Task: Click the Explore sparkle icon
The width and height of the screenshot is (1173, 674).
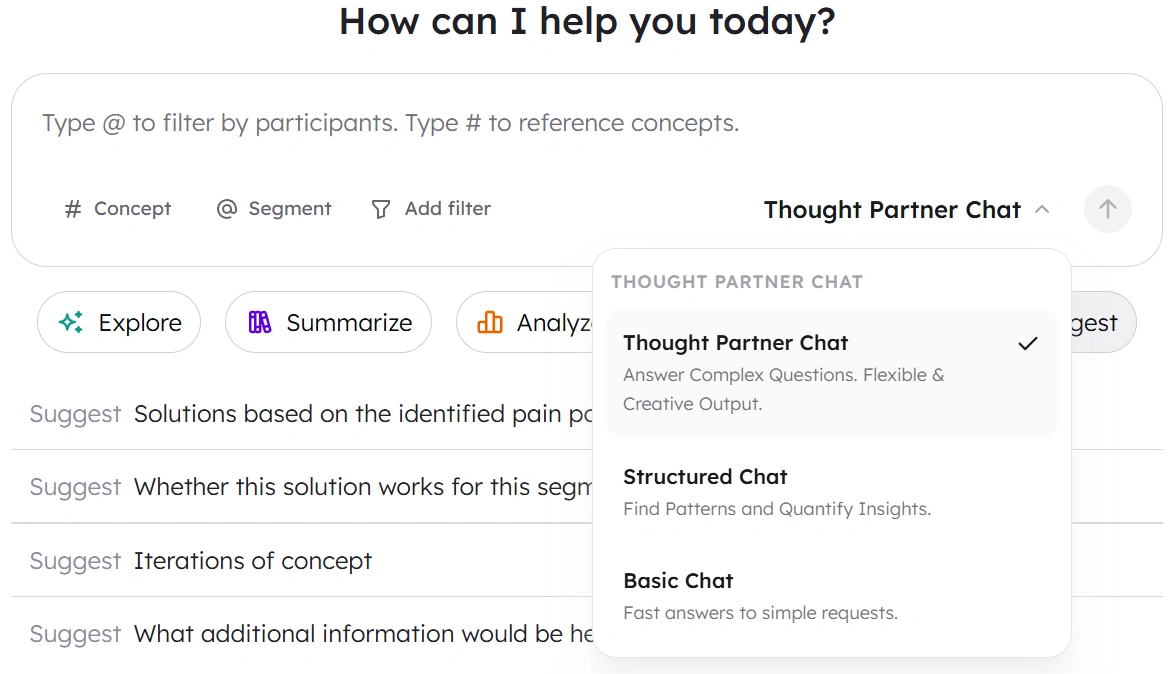Action: (71, 322)
